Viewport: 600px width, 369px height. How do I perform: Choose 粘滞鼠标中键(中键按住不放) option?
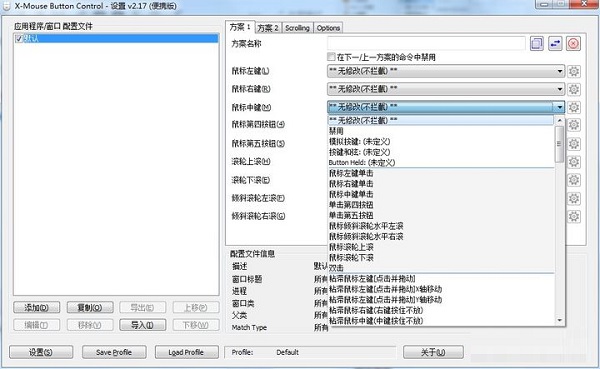coord(441,321)
